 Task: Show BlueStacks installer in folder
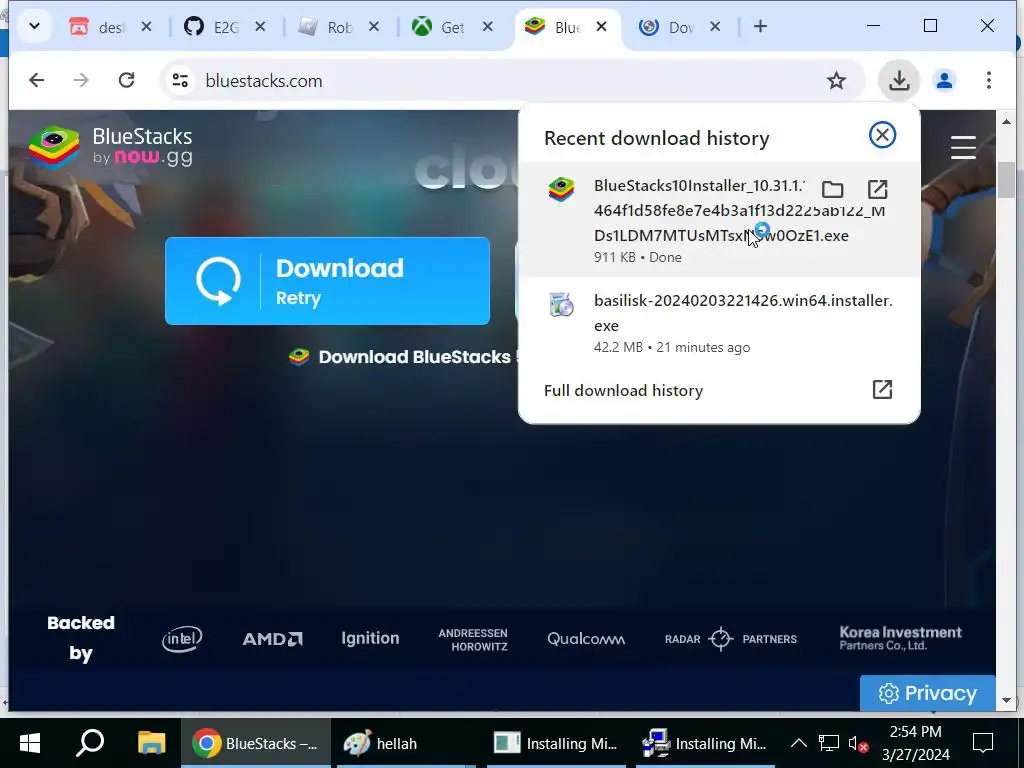832,189
